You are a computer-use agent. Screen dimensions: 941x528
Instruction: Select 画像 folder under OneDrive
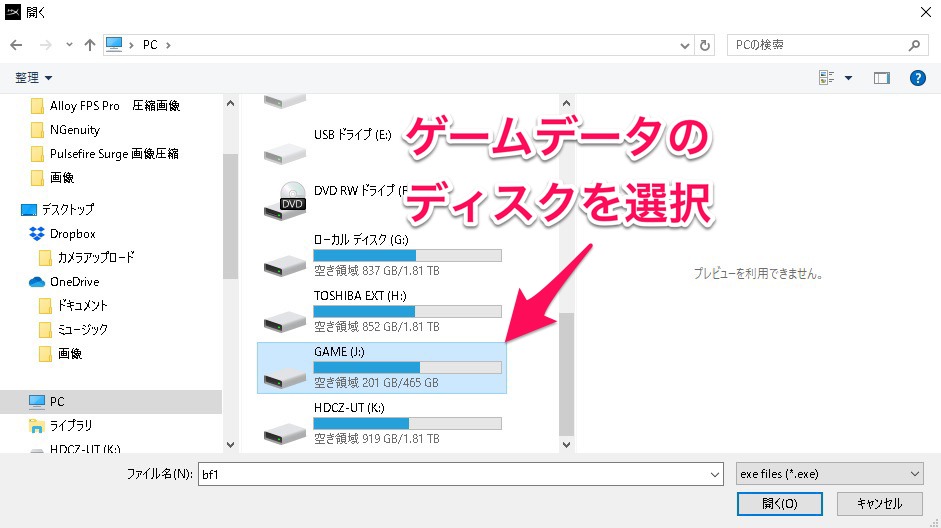point(60,353)
